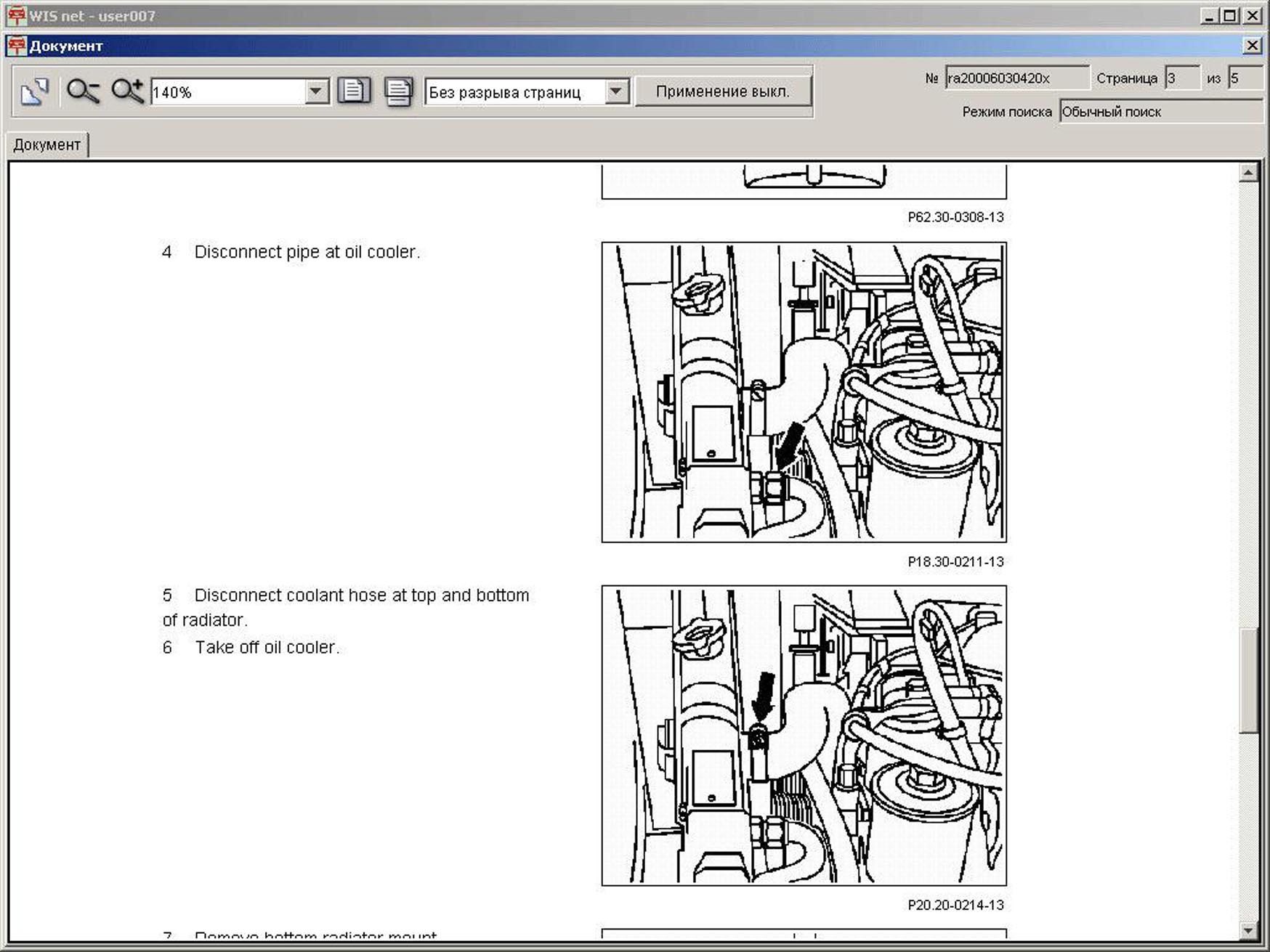Click the scrollbar down arrow
Screen dimensions: 1270x952
[1248, 930]
